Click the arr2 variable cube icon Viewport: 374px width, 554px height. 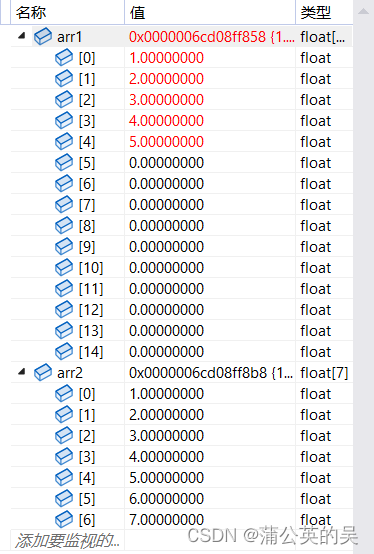43,372
